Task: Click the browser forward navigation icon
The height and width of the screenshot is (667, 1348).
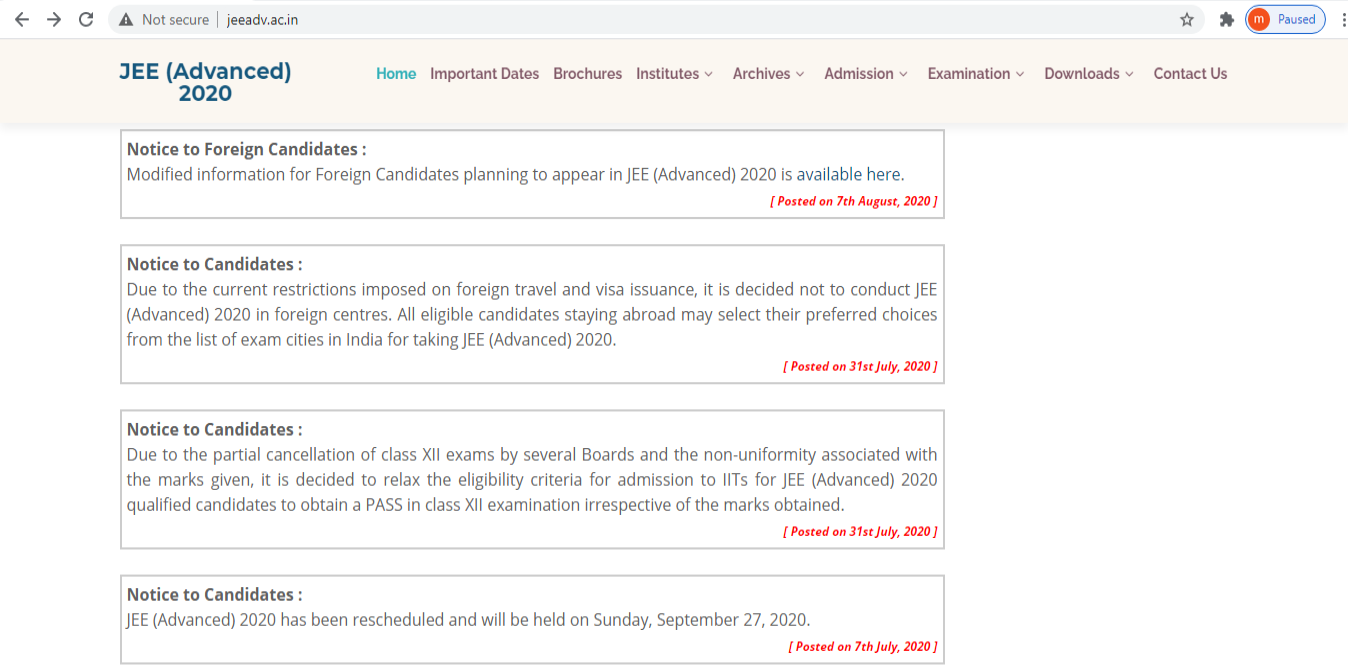Action: point(53,18)
